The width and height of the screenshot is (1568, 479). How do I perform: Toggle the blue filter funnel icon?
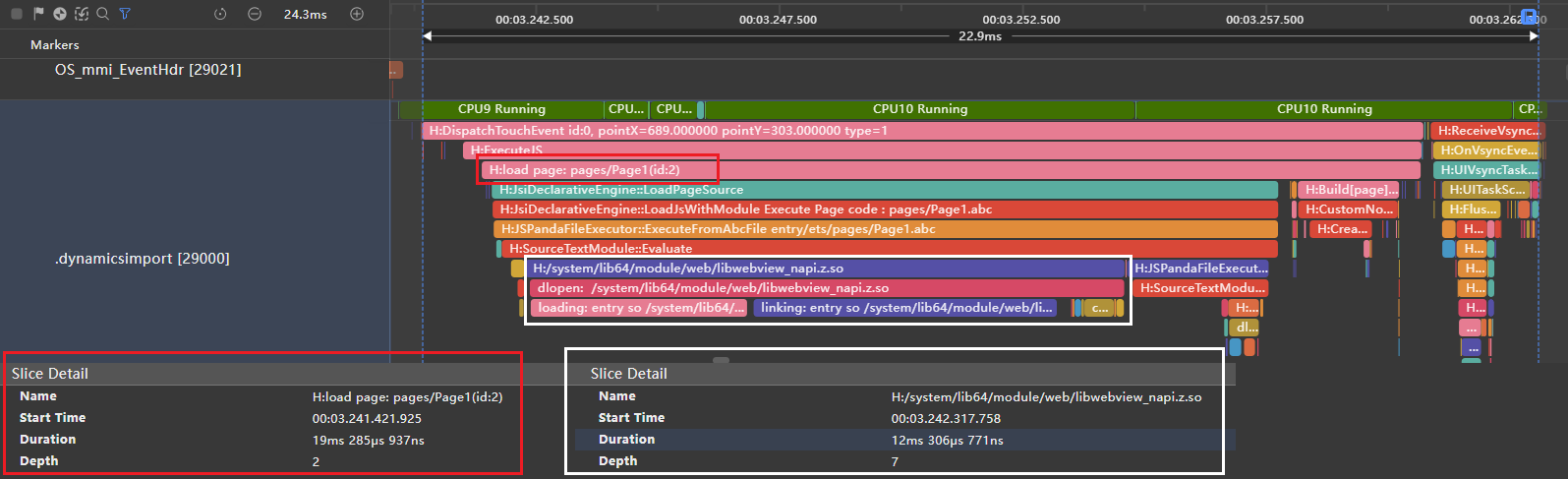click(x=125, y=14)
